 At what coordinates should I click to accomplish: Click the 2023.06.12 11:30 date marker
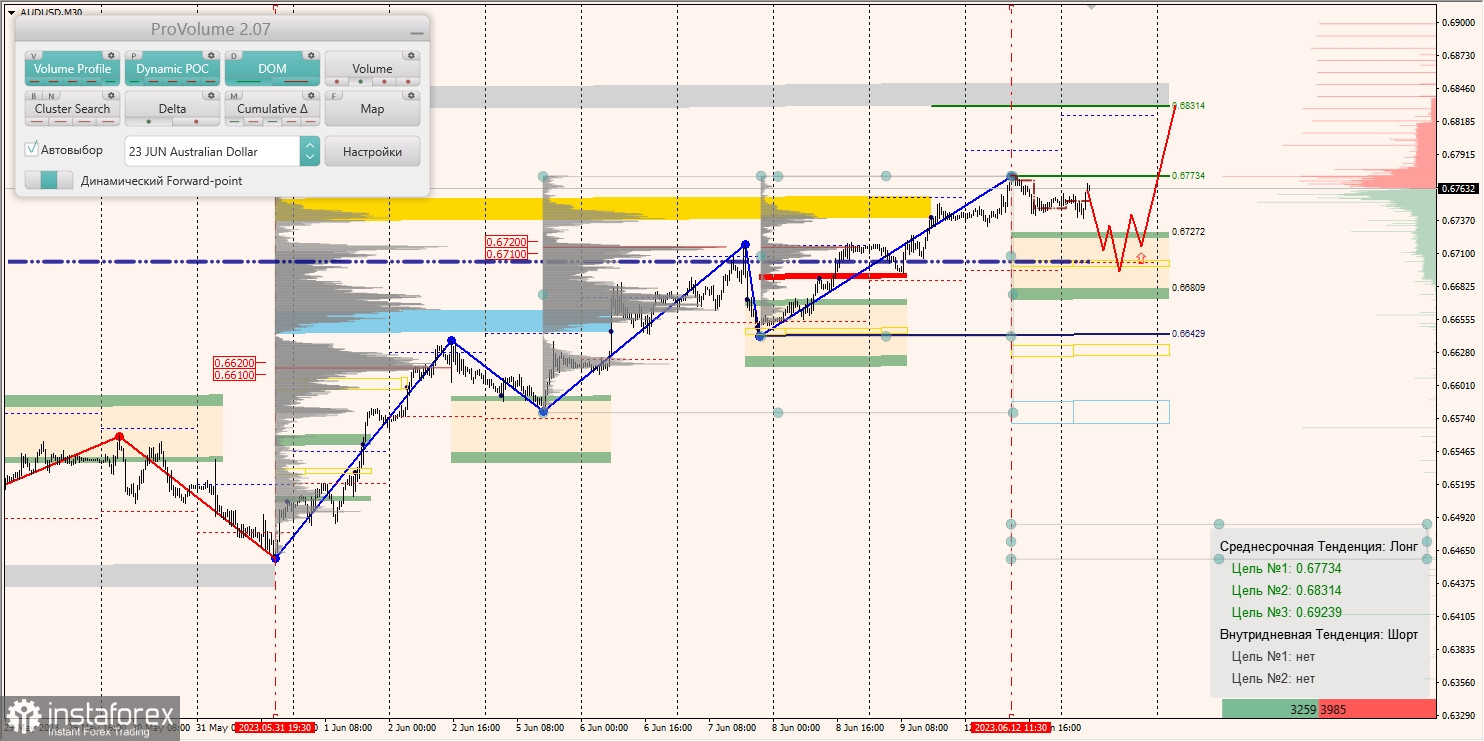(1010, 728)
